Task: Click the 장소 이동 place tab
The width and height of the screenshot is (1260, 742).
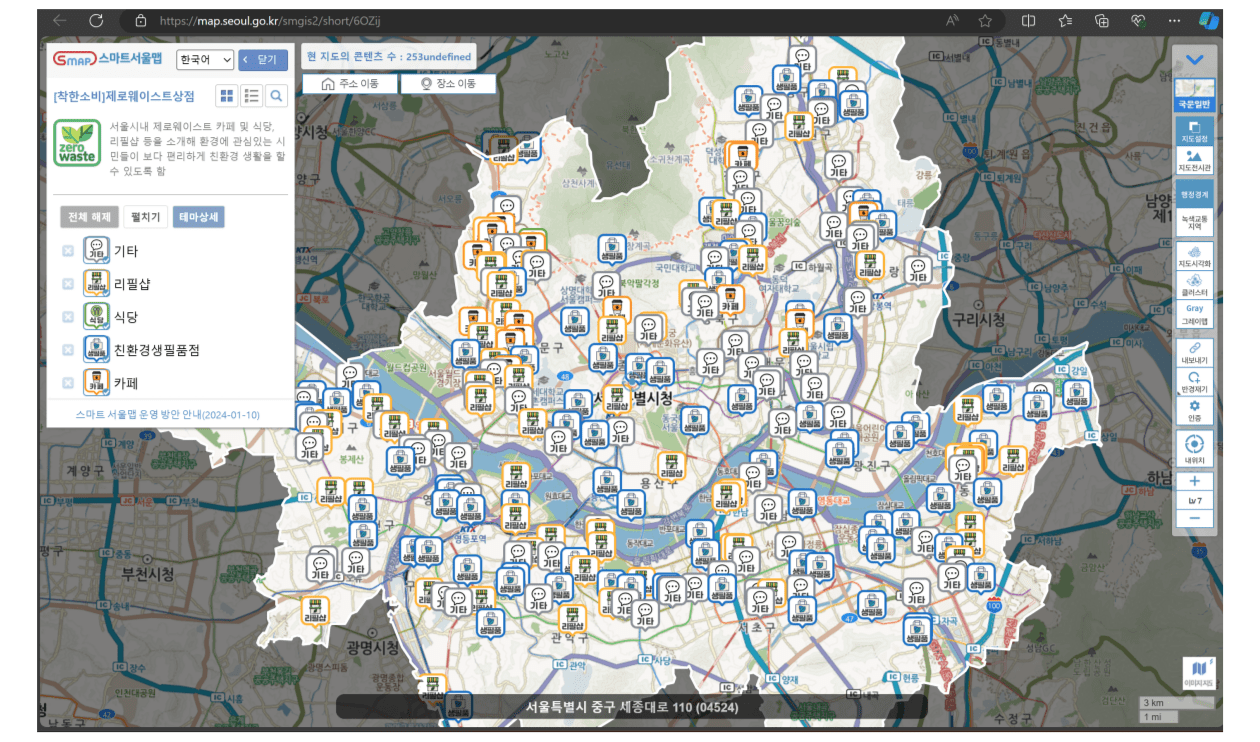Action: click(448, 84)
